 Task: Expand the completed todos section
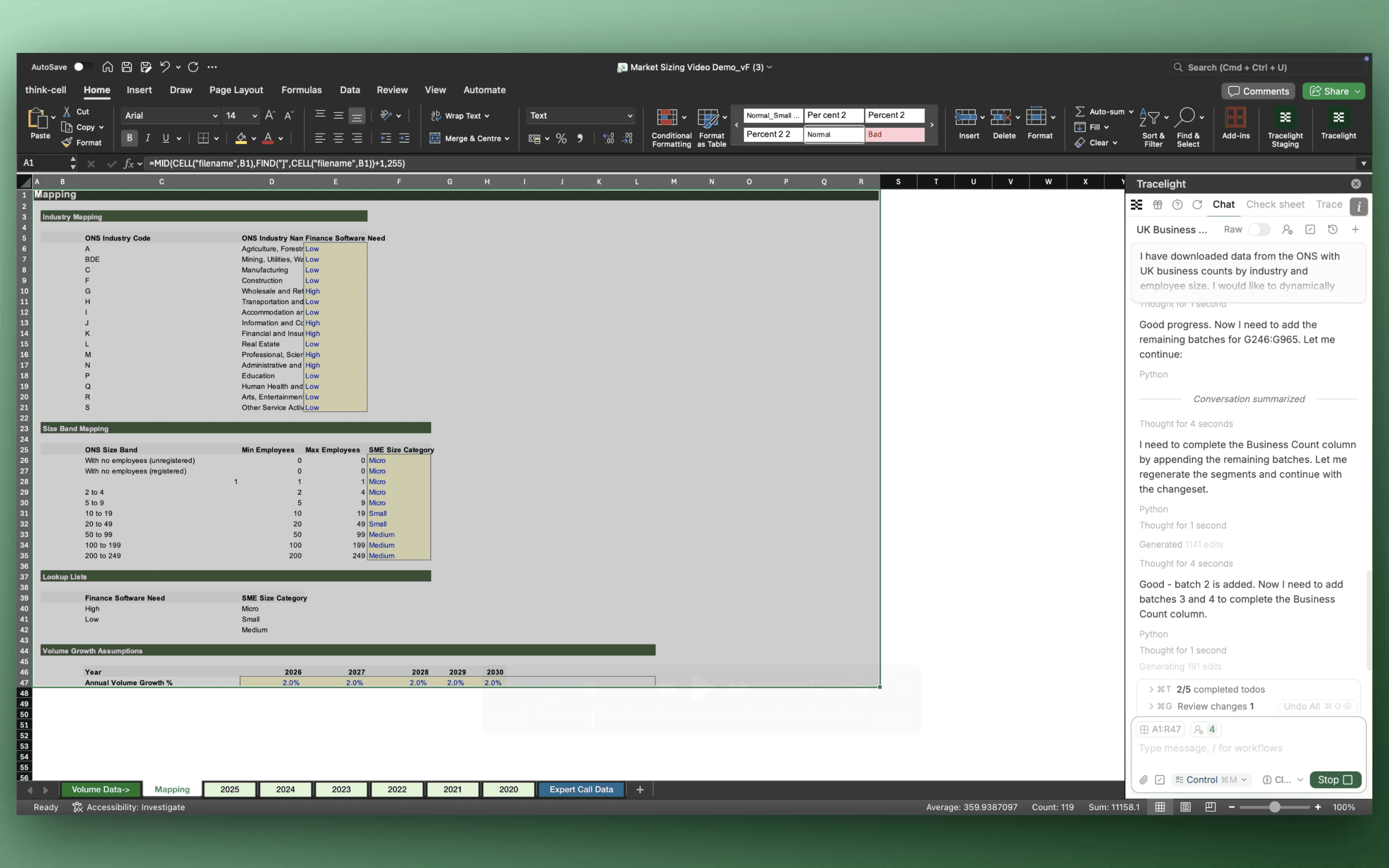tap(1151, 689)
